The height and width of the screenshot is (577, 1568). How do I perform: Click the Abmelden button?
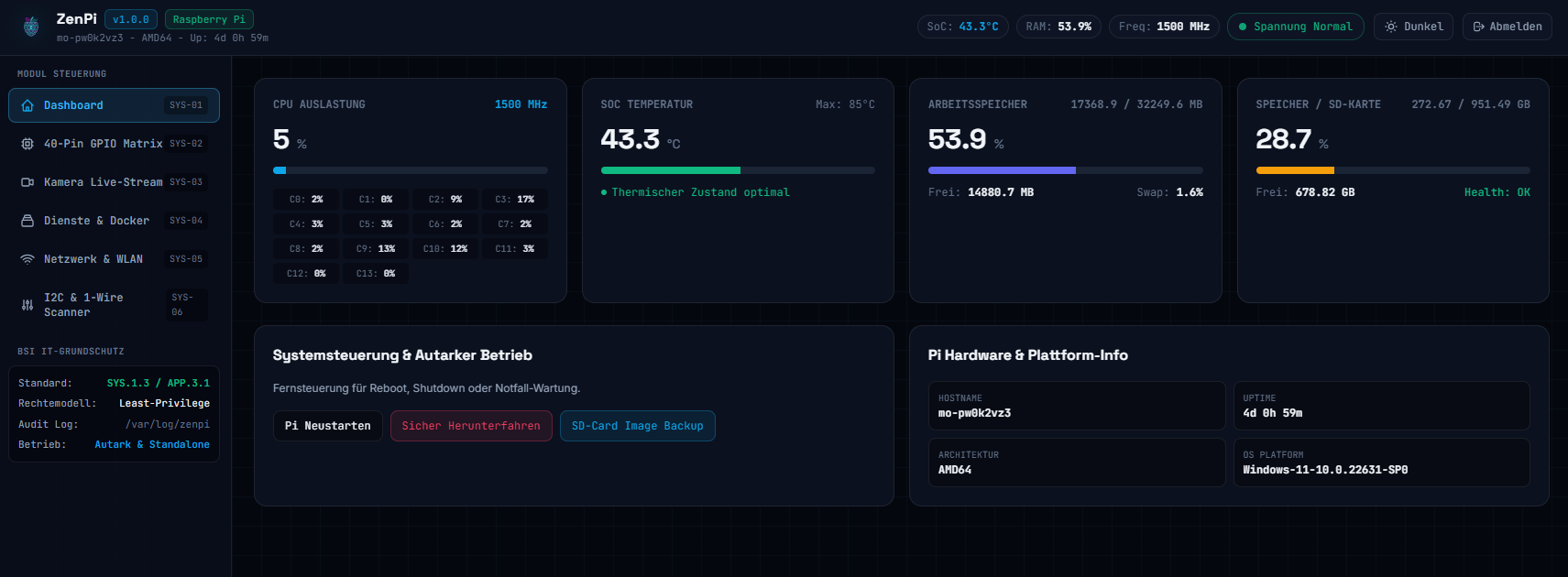1507,27
